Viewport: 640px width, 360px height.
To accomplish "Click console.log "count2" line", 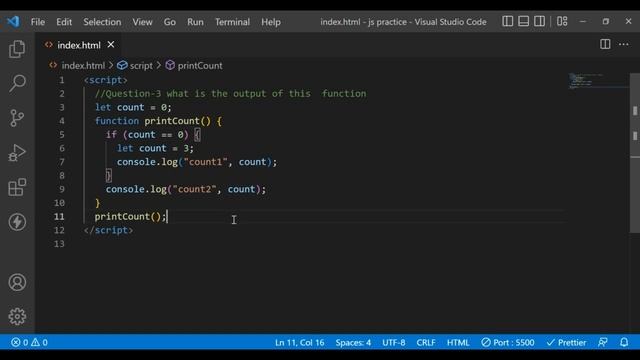I will pyautogui.click(x=186, y=189).
